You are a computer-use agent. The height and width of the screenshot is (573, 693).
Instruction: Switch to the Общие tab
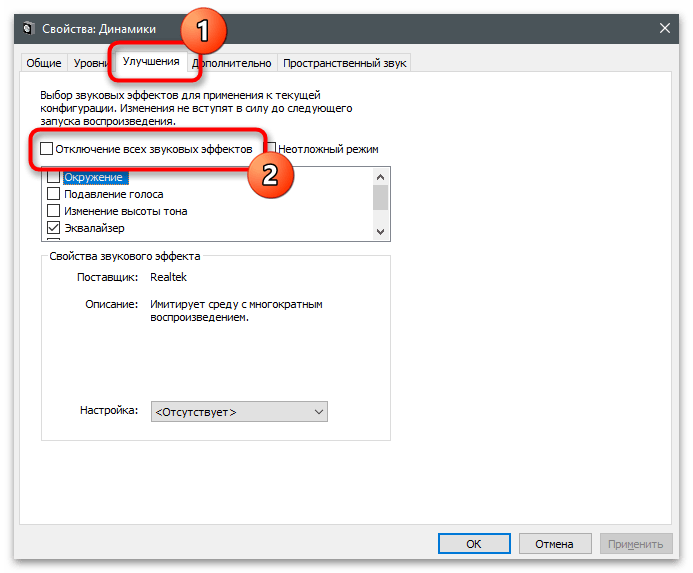(x=44, y=63)
